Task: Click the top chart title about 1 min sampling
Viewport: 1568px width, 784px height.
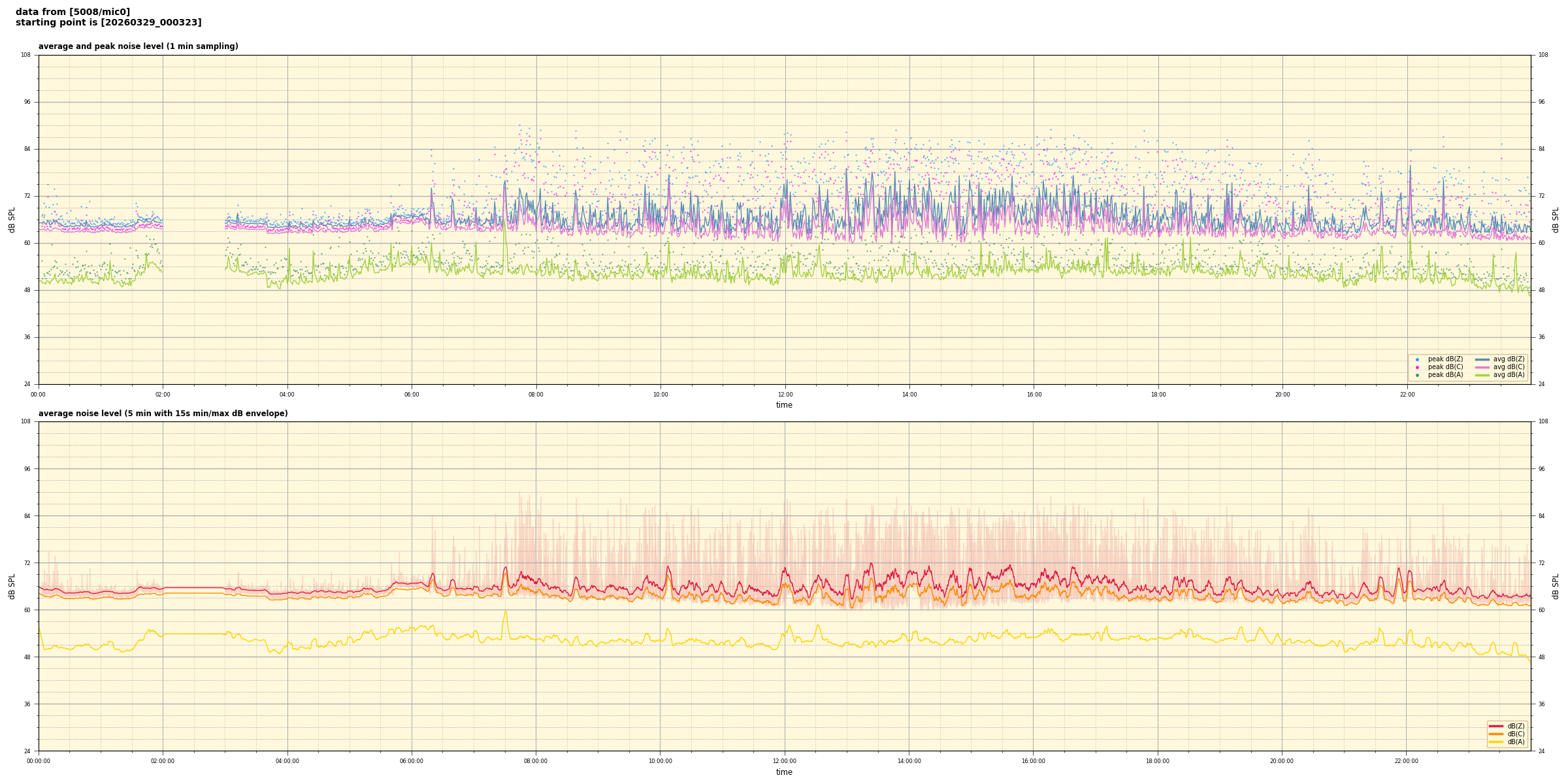Action: coord(138,46)
